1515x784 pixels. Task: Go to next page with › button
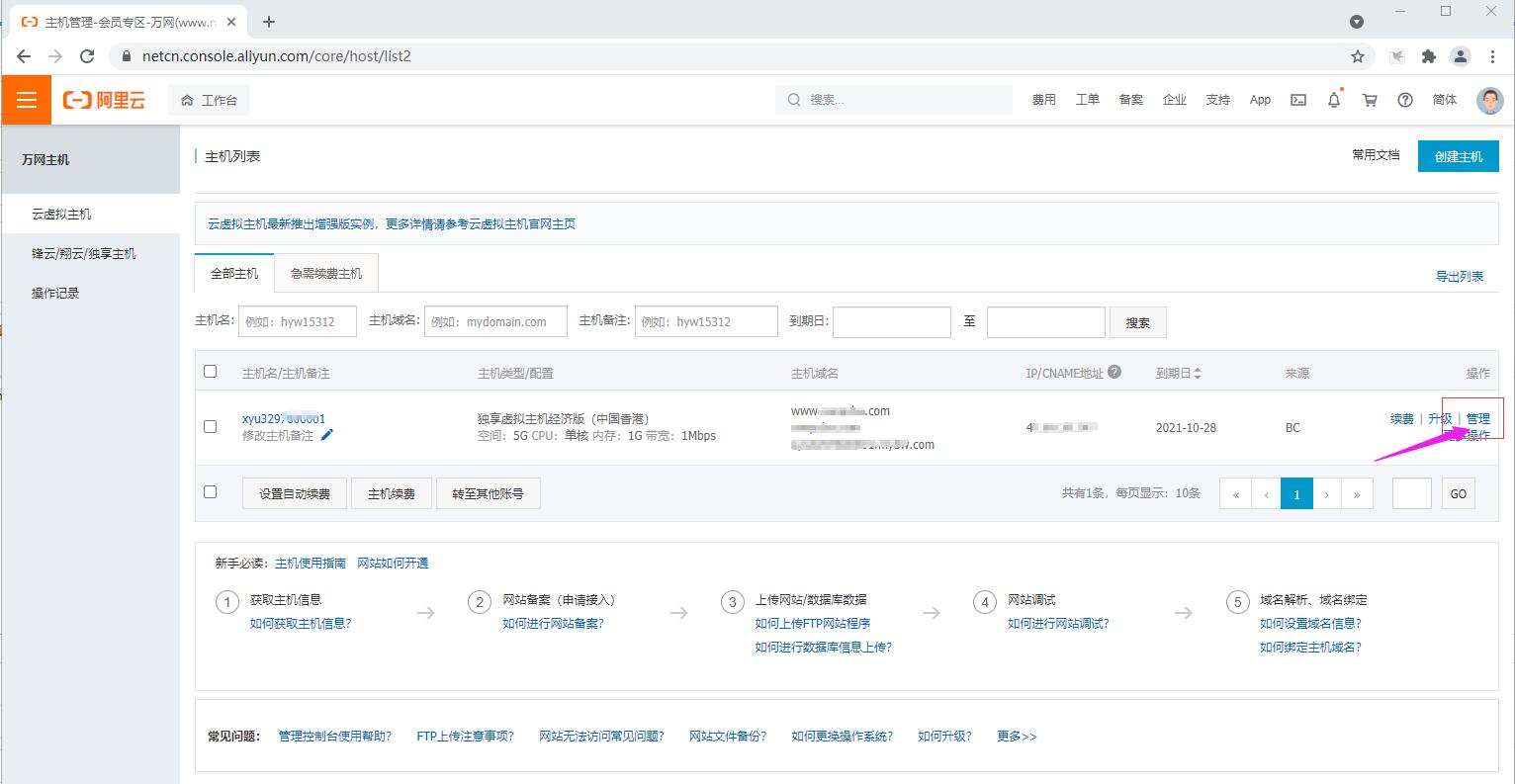point(1327,493)
